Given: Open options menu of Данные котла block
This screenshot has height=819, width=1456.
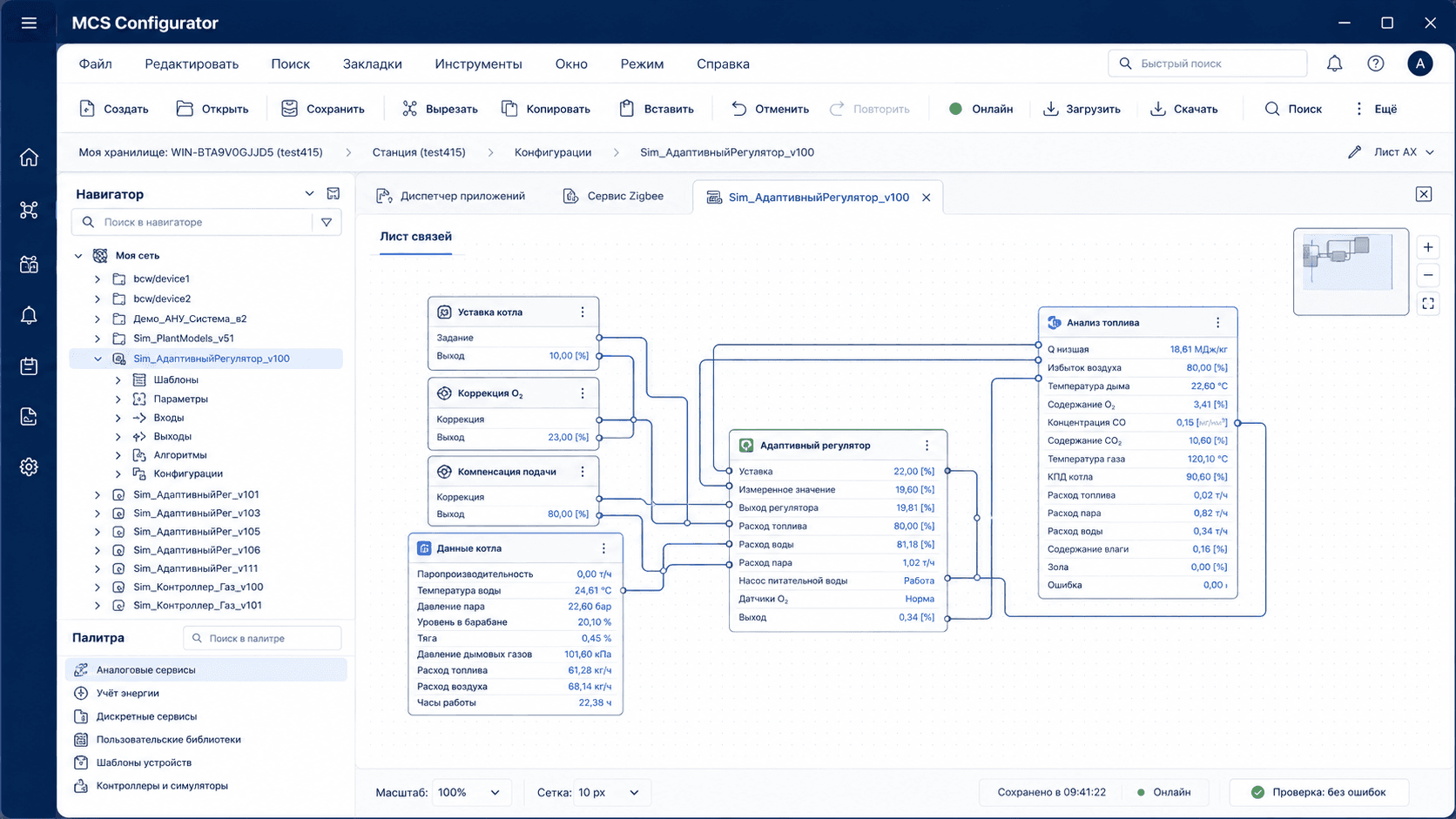Looking at the screenshot, I should [603, 548].
